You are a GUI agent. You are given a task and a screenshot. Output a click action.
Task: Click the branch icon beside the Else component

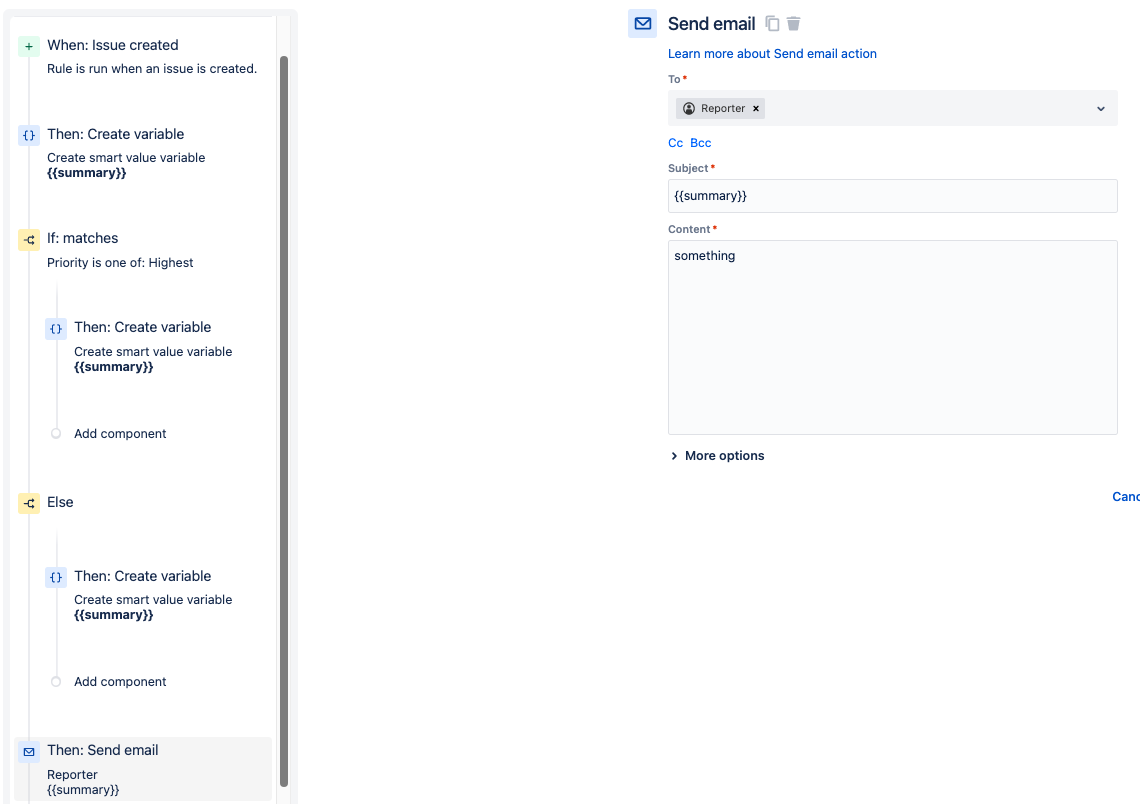29,503
